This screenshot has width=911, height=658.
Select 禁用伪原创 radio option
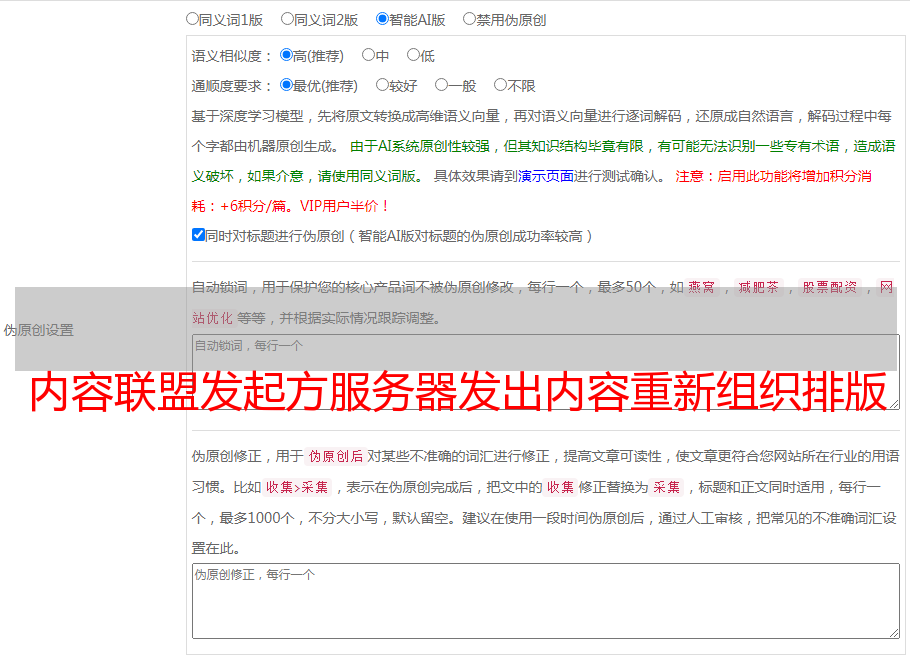(x=469, y=19)
